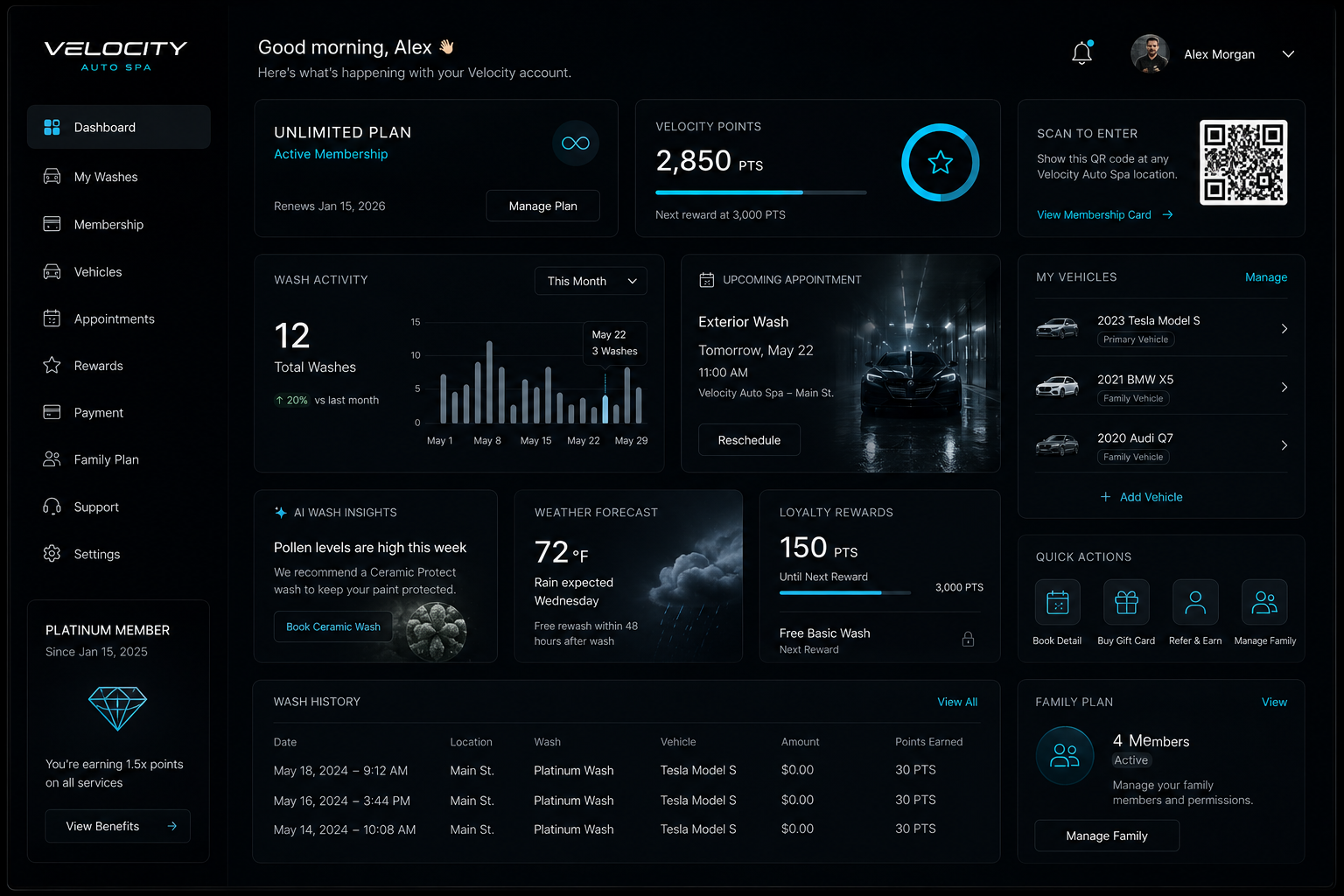Go to My Washes in sidebar
Viewport: 1344px width, 896px height.
(x=119, y=177)
